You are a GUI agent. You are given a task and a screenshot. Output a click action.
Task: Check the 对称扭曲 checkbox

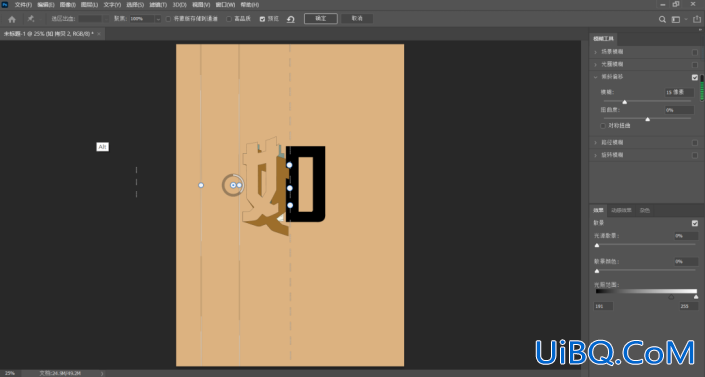click(x=603, y=126)
